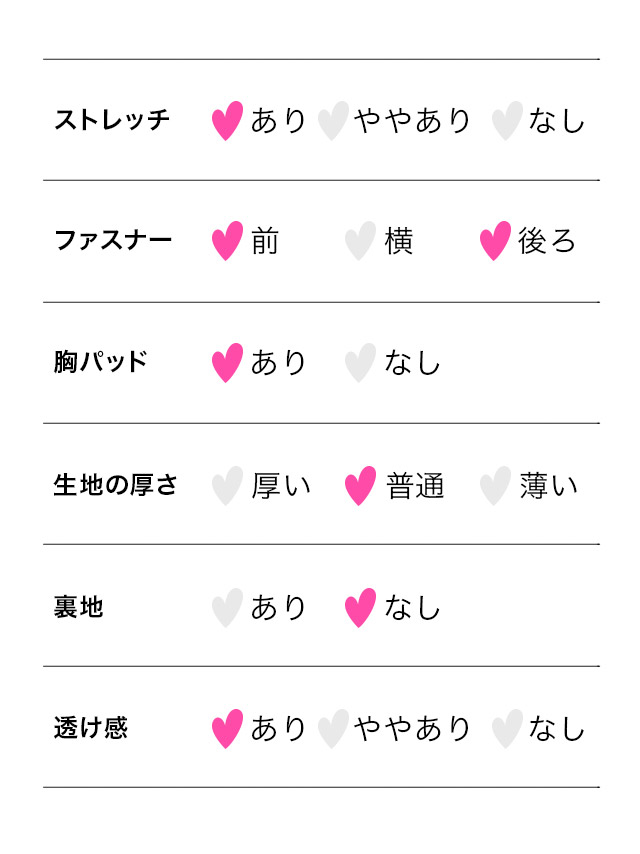Viewport: 640px width, 854px height.
Task: Click the pink heart for 透け感 あり
Action: (x=227, y=729)
